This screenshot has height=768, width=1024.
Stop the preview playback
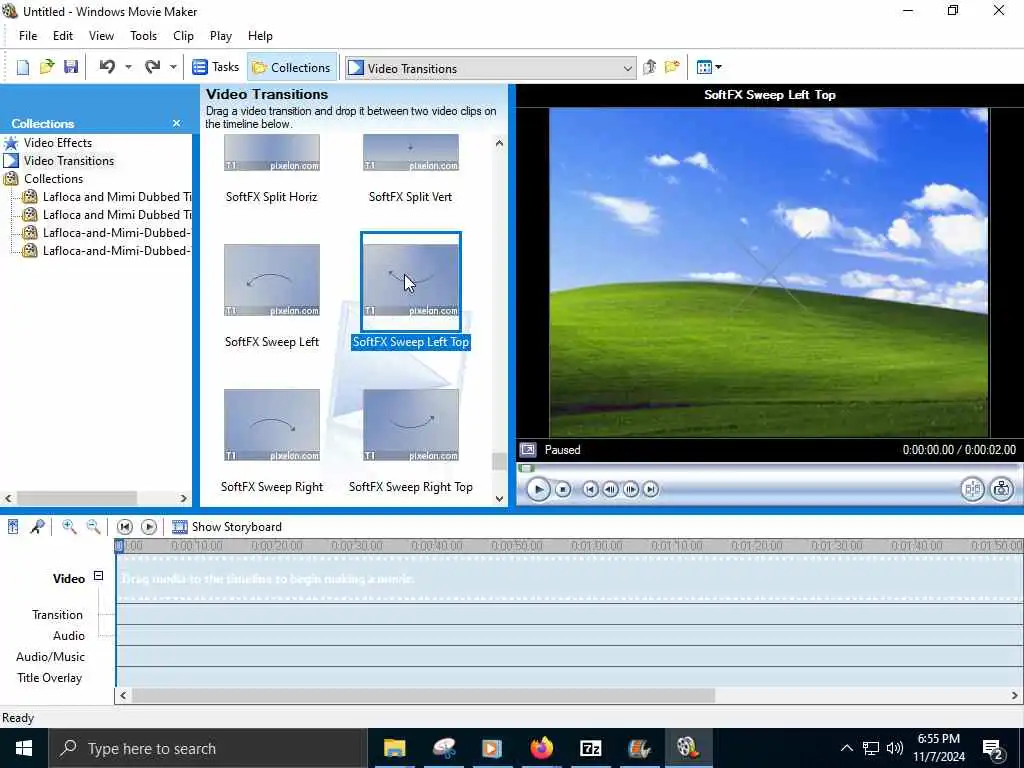click(x=563, y=489)
